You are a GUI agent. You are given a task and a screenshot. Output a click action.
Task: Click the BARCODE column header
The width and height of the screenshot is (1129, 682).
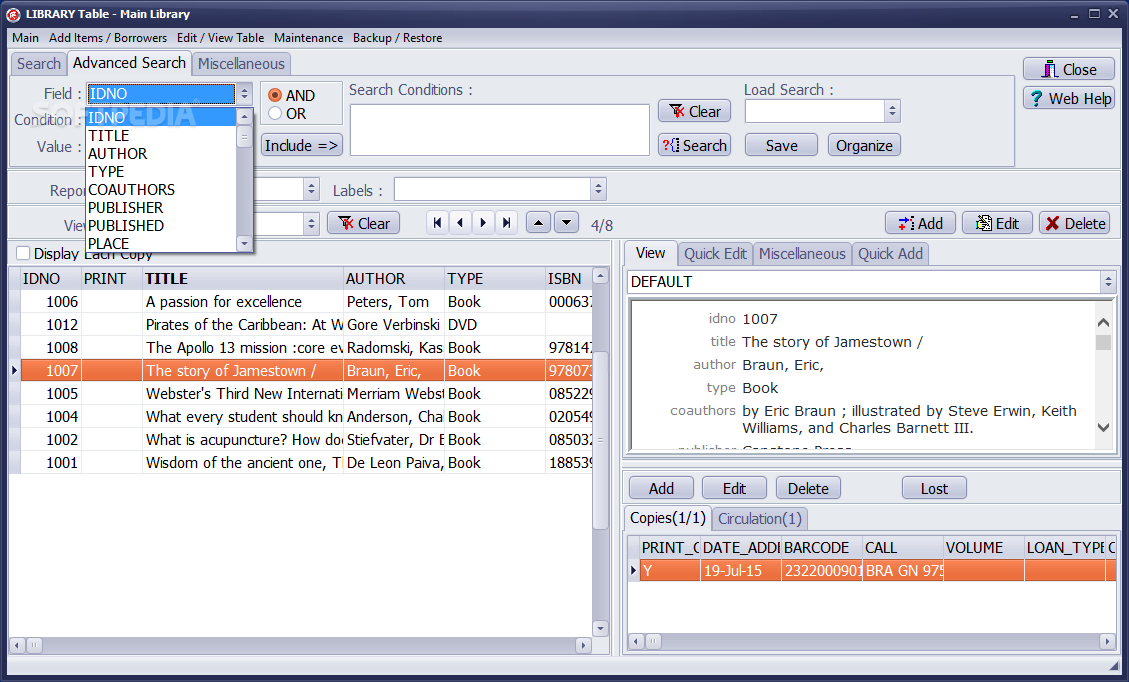tap(822, 547)
